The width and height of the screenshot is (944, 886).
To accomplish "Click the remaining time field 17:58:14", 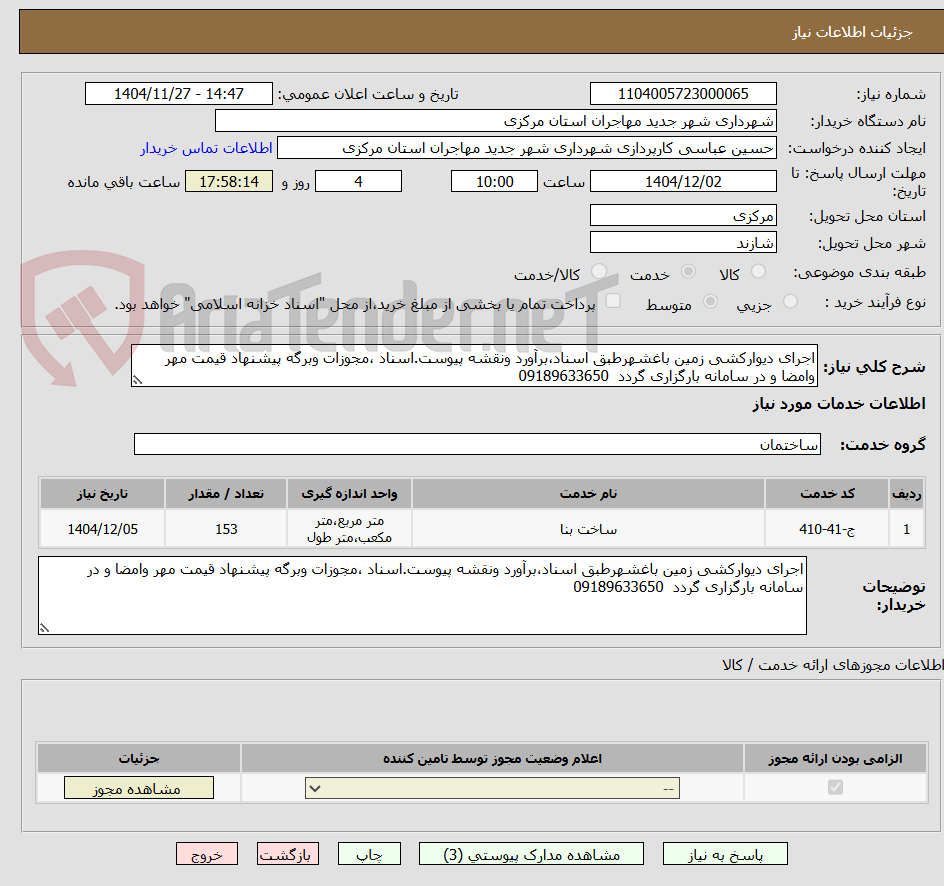I will coord(229,181).
